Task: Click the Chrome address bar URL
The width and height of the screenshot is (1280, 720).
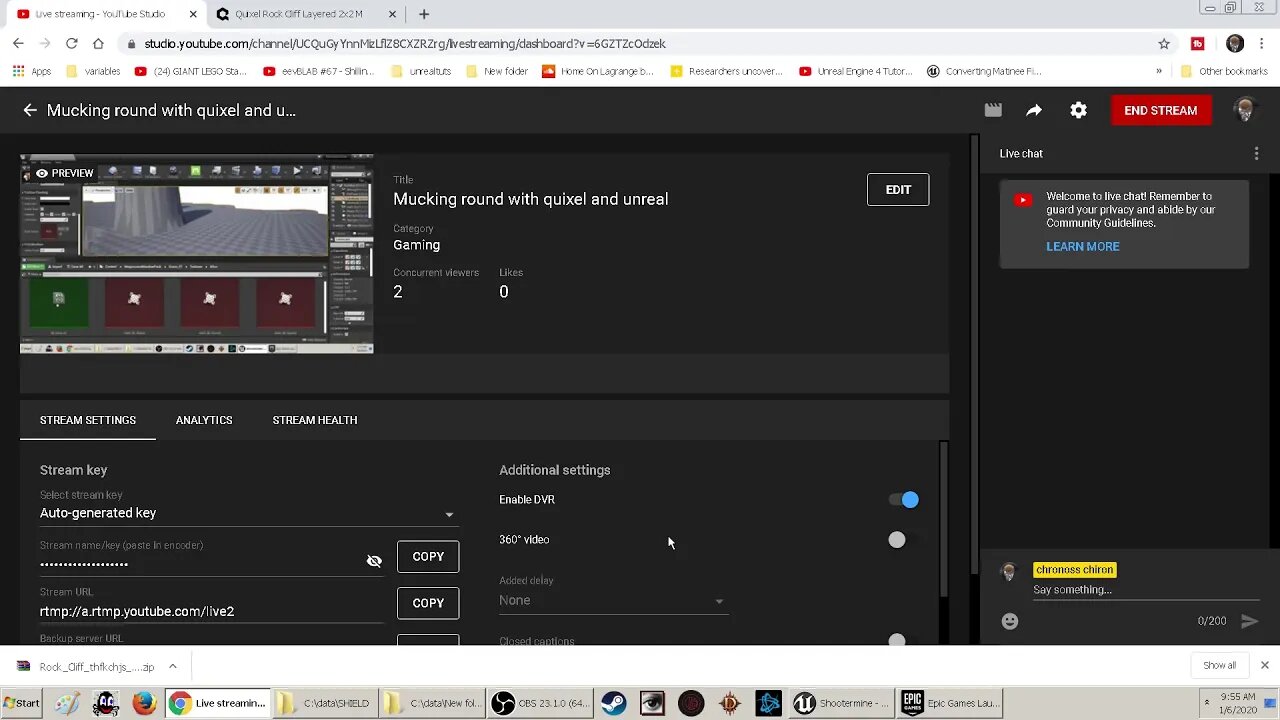Action: tap(405, 43)
